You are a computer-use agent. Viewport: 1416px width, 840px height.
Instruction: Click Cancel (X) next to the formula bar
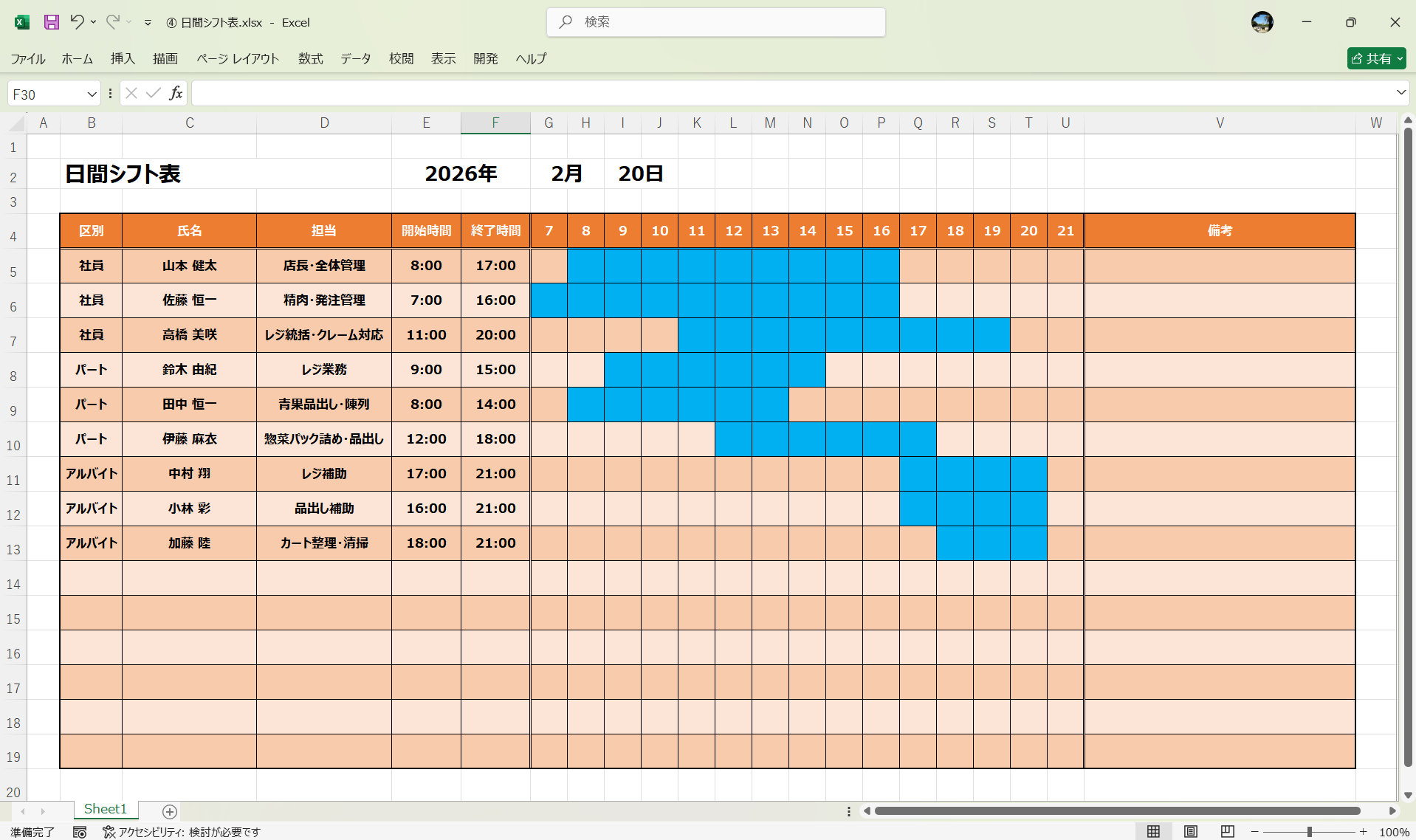pyautogui.click(x=131, y=93)
